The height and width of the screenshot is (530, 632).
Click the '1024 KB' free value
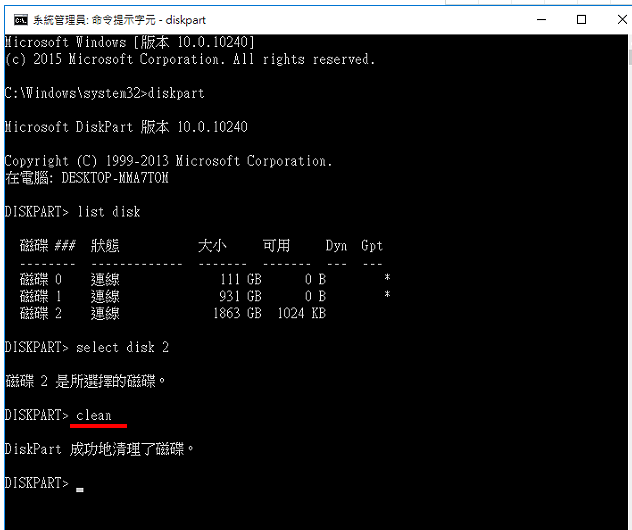pos(302,313)
